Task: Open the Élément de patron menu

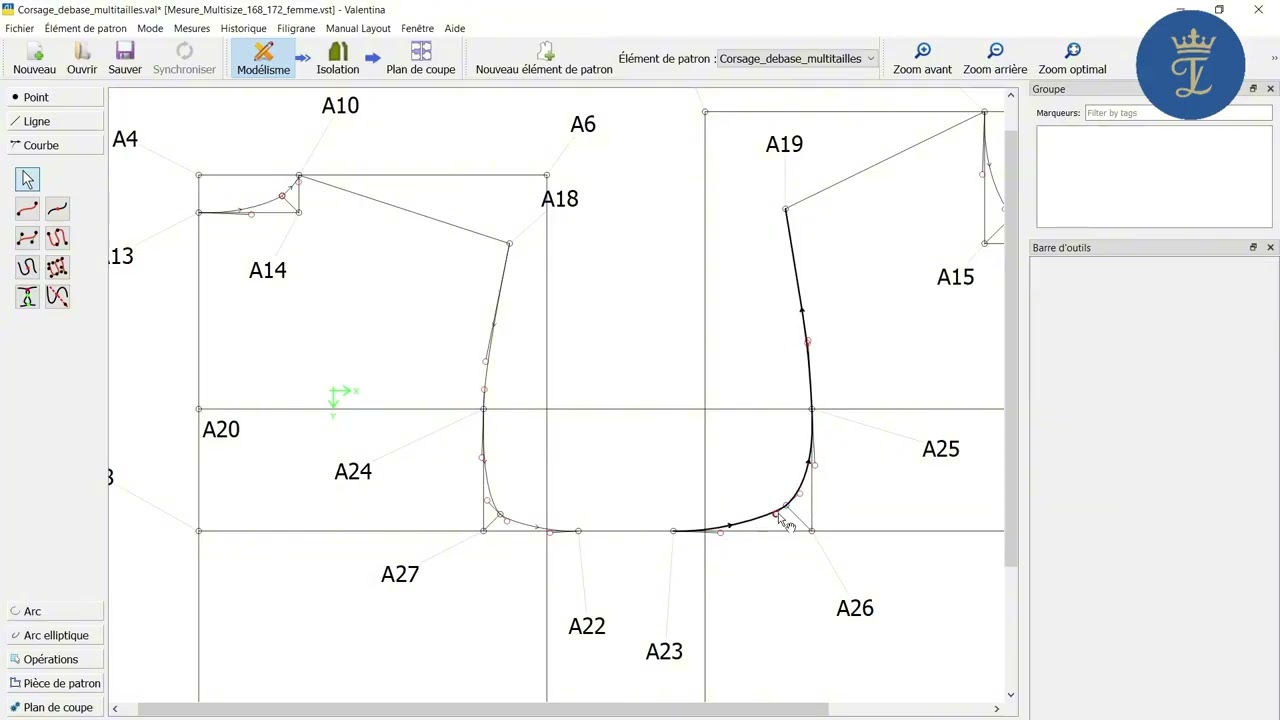Action: pos(85,28)
